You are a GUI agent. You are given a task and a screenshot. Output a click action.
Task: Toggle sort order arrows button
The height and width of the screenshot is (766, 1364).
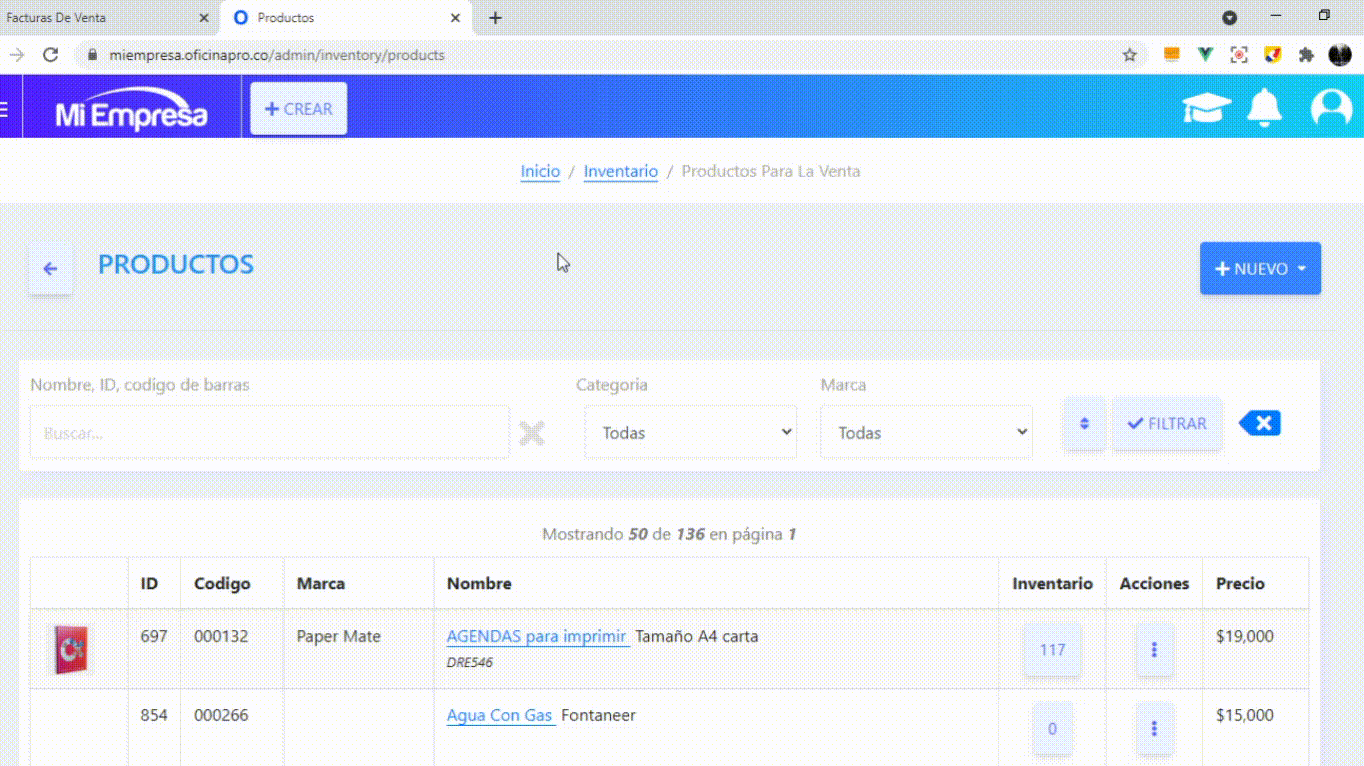(x=1084, y=424)
